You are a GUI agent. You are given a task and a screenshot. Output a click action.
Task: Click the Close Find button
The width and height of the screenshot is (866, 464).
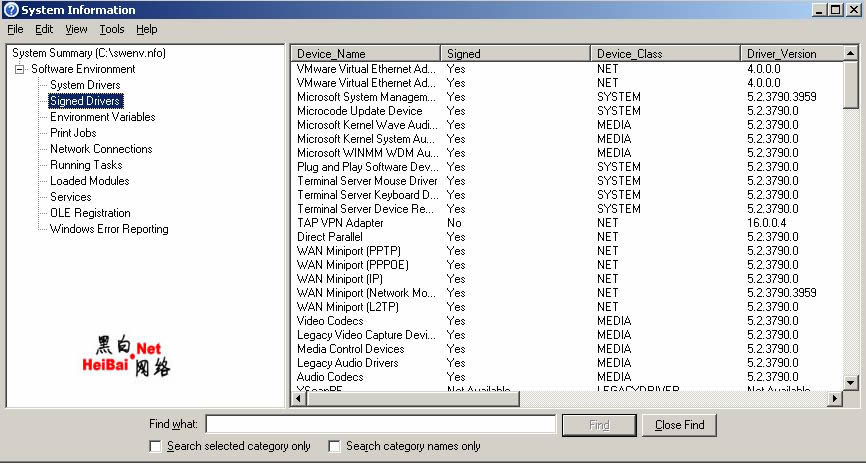[679, 425]
